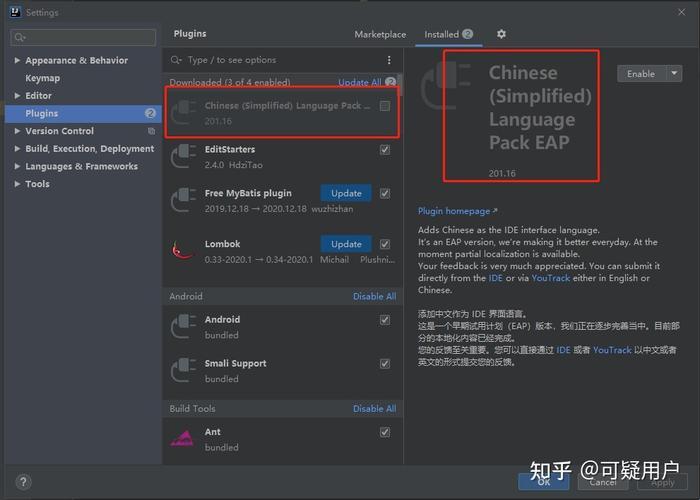
Task: Update the Free MyBatis plugin
Action: [x=346, y=193]
